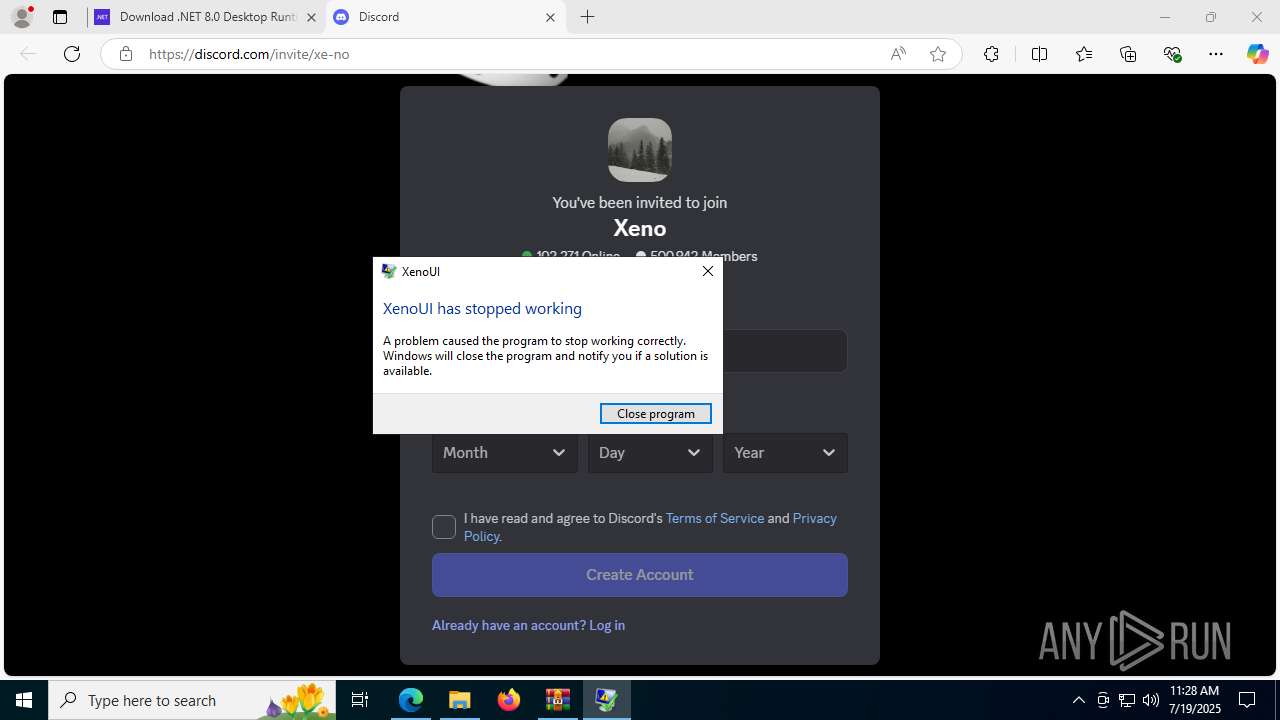Click the browser profile avatar icon
Screen dimensions: 1280x720
point(22,17)
